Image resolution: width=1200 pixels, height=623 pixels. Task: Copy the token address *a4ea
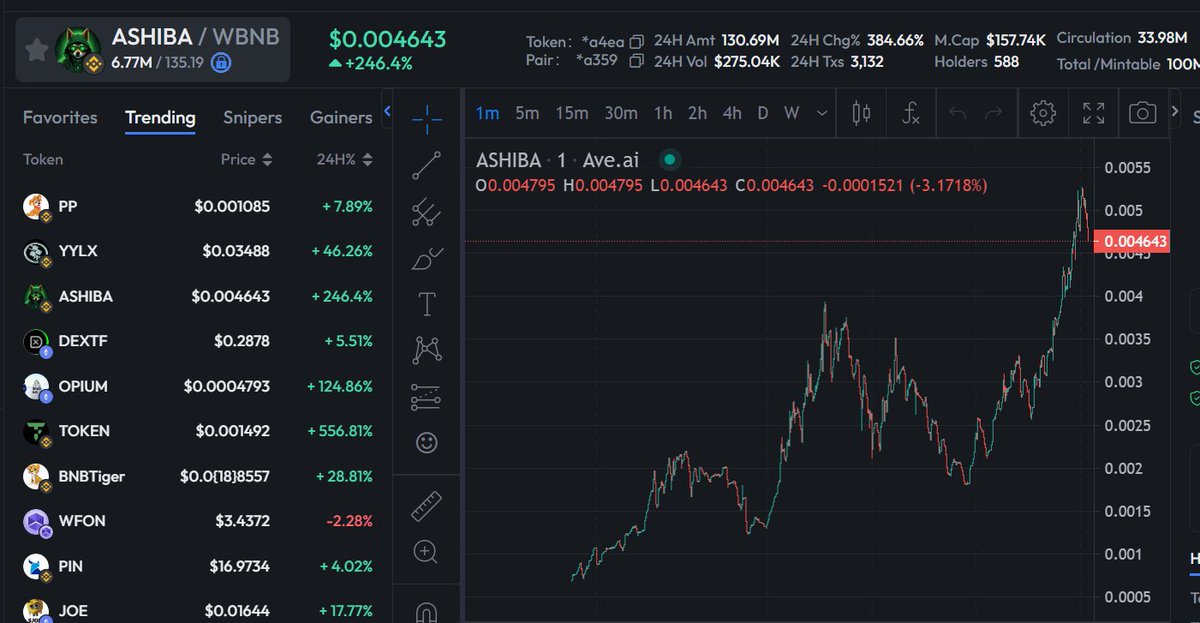[x=637, y=42]
